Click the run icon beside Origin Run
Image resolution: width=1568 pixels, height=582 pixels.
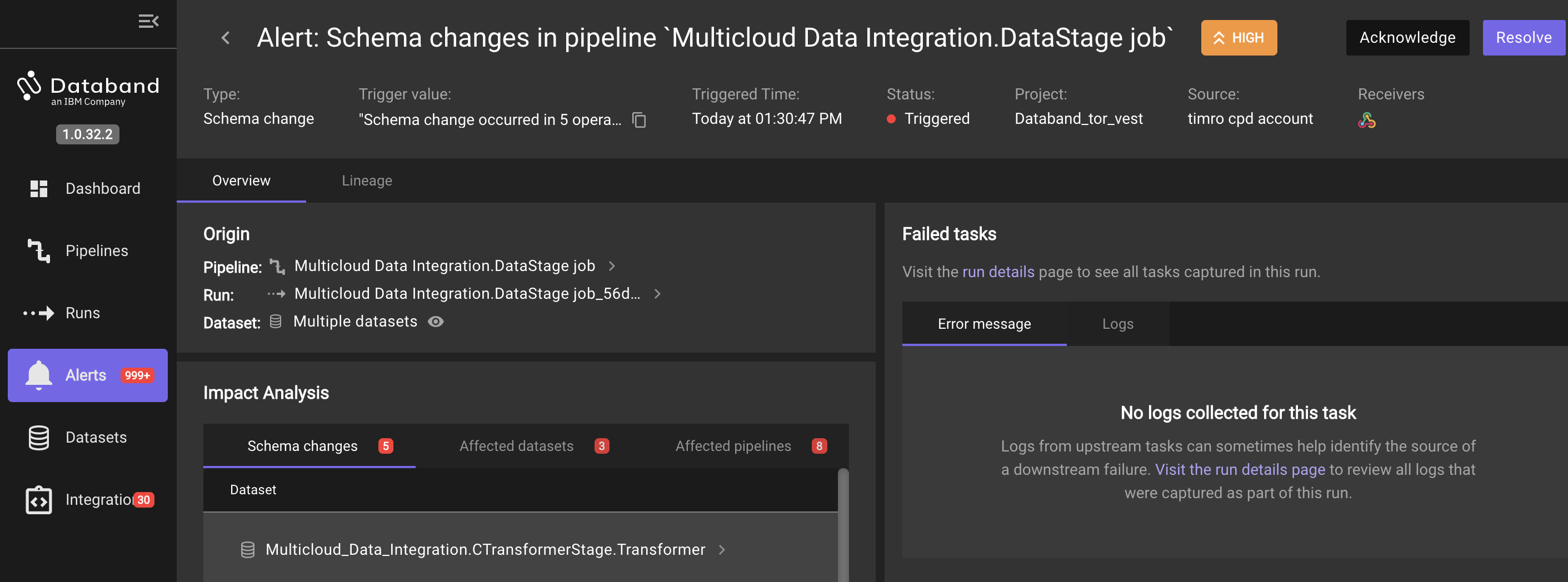click(x=276, y=294)
